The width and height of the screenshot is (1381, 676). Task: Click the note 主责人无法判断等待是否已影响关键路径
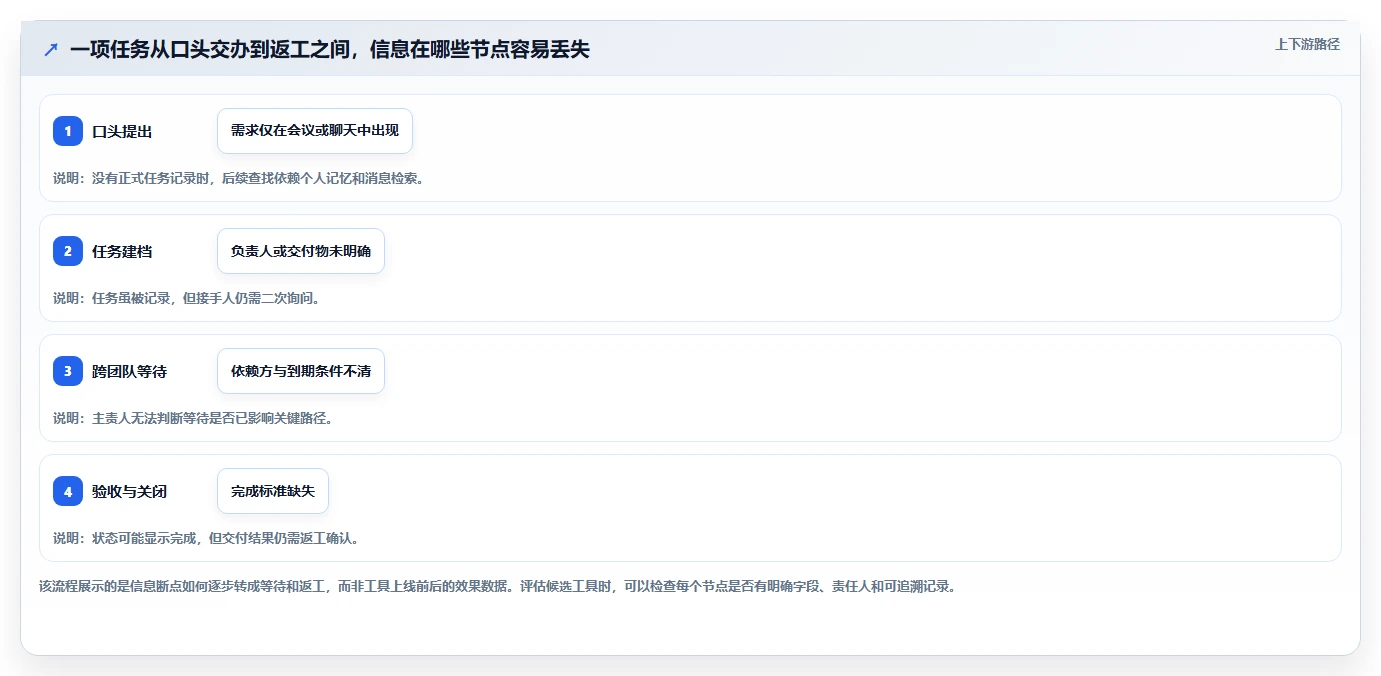coord(193,418)
